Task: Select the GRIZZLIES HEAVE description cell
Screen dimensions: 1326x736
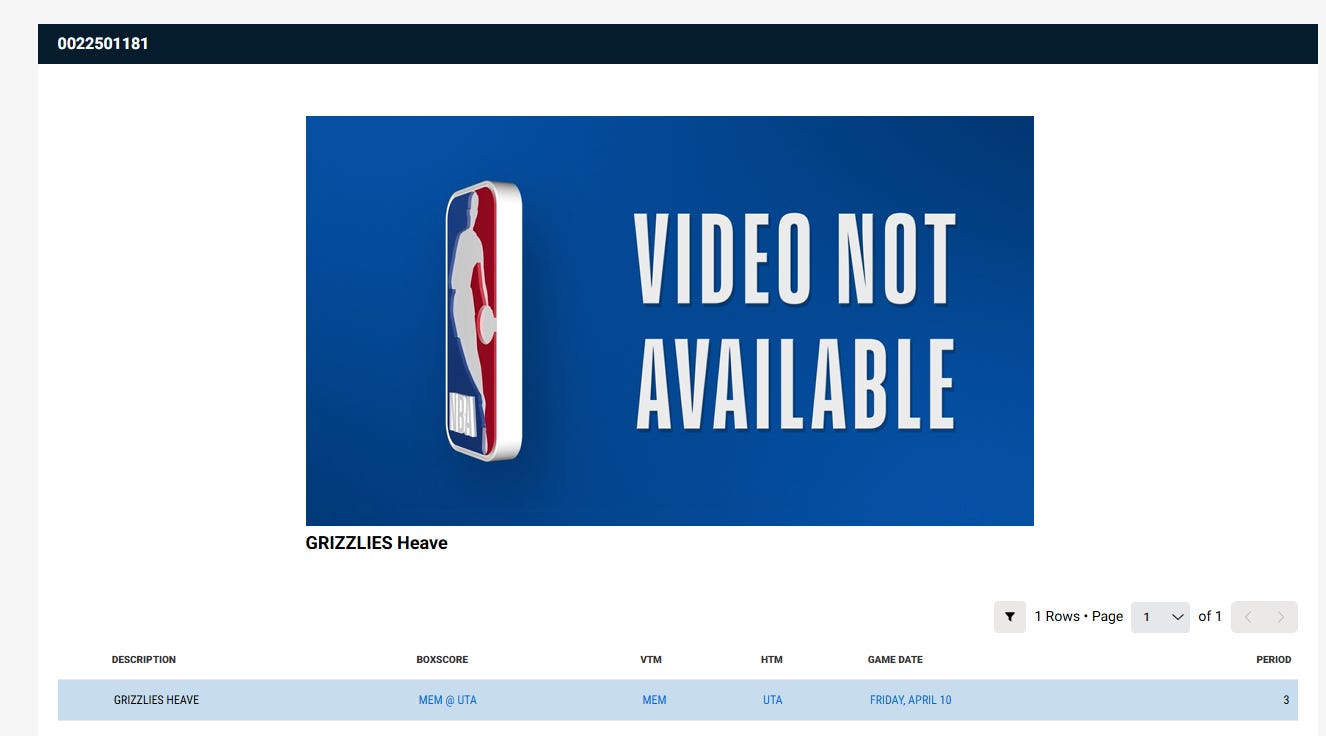Action: tap(156, 700)
